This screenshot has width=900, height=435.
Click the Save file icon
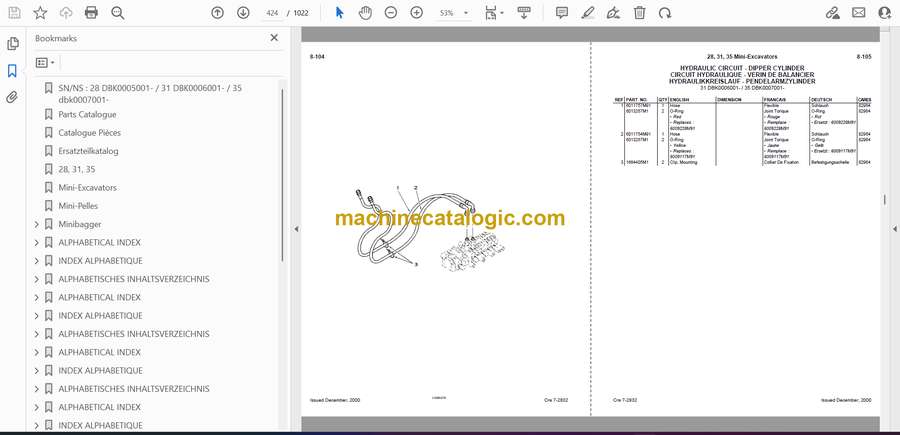pos(14,13)
